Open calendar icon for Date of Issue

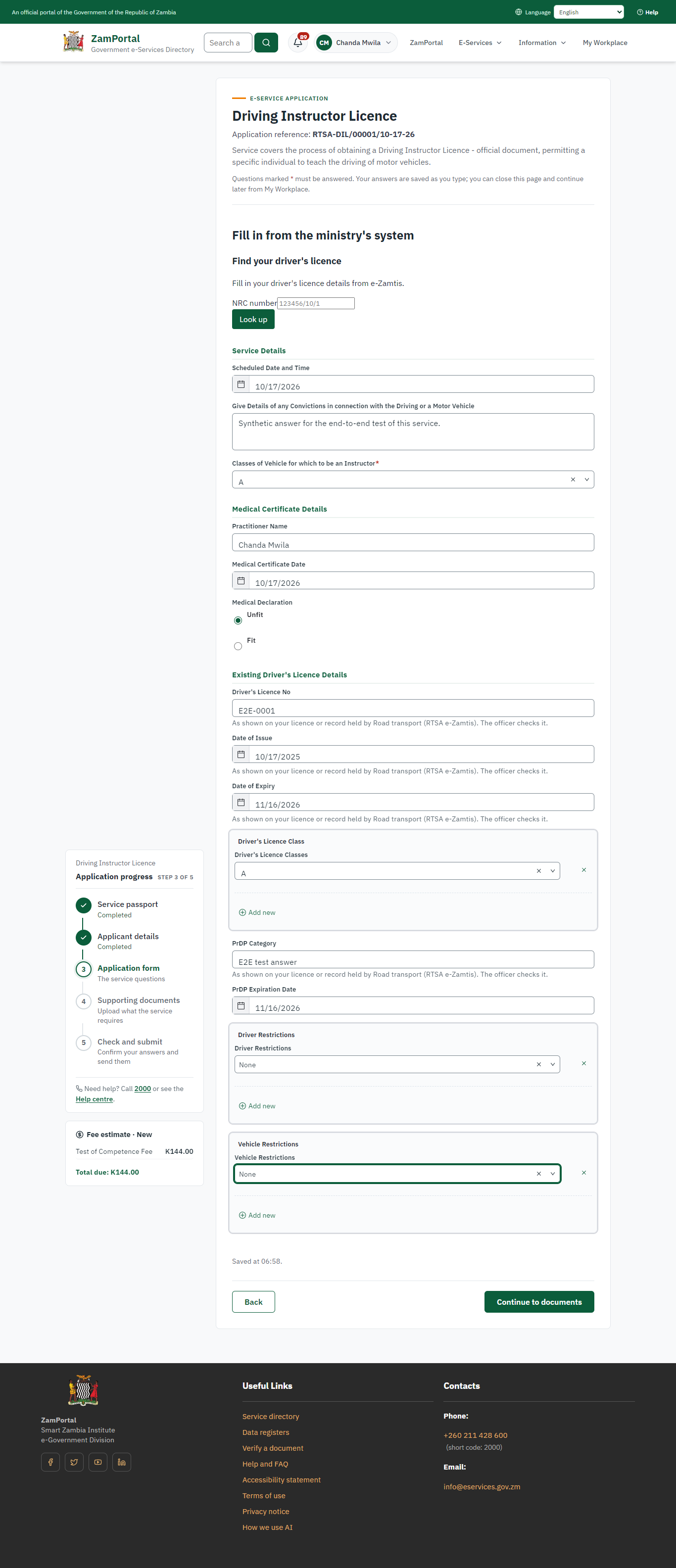pos(241,754)
